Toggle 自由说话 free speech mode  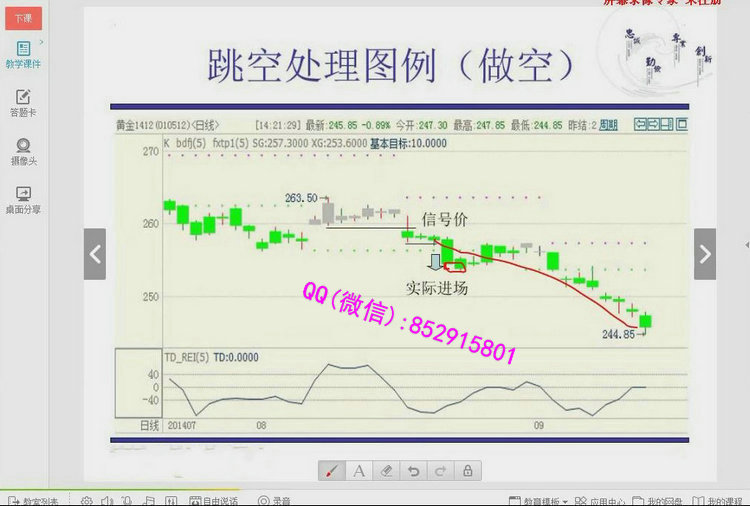[214, 500]
